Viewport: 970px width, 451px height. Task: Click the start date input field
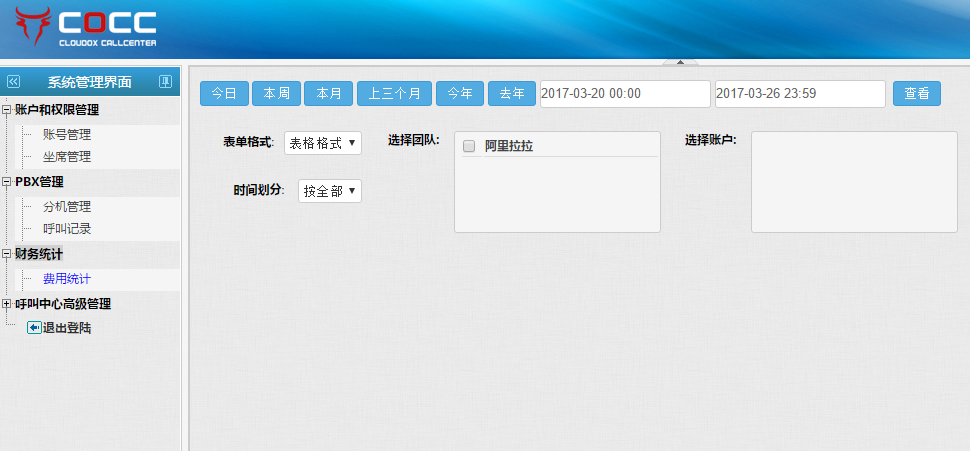click(x=624, y=93)
